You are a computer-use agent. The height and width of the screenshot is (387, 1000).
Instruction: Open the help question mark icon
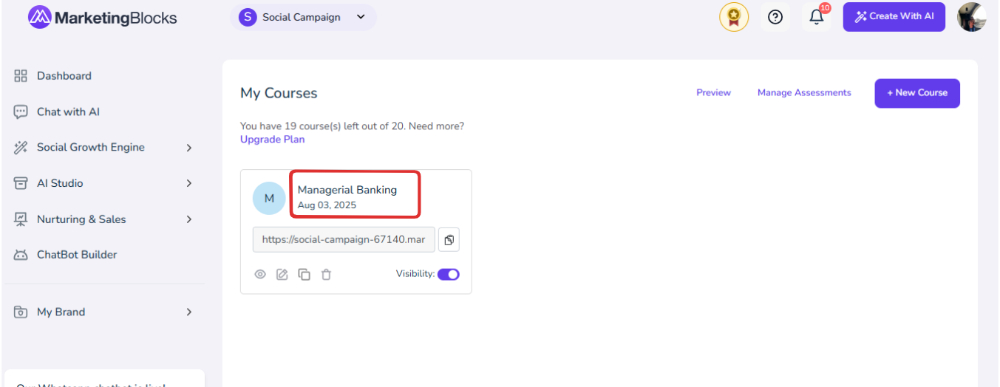pos(775,17)
